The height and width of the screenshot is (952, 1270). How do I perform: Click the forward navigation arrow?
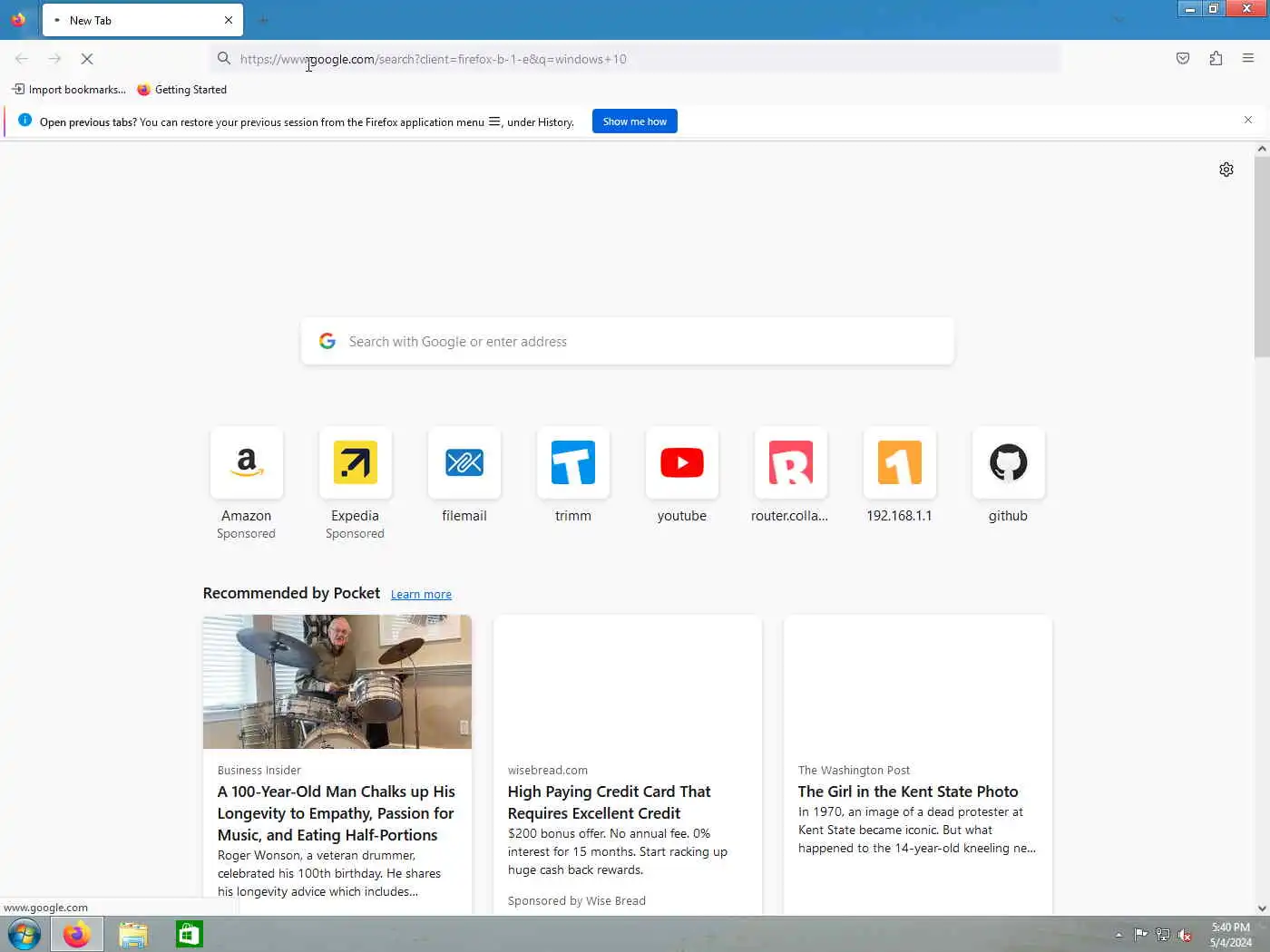(x=54, y=59)
